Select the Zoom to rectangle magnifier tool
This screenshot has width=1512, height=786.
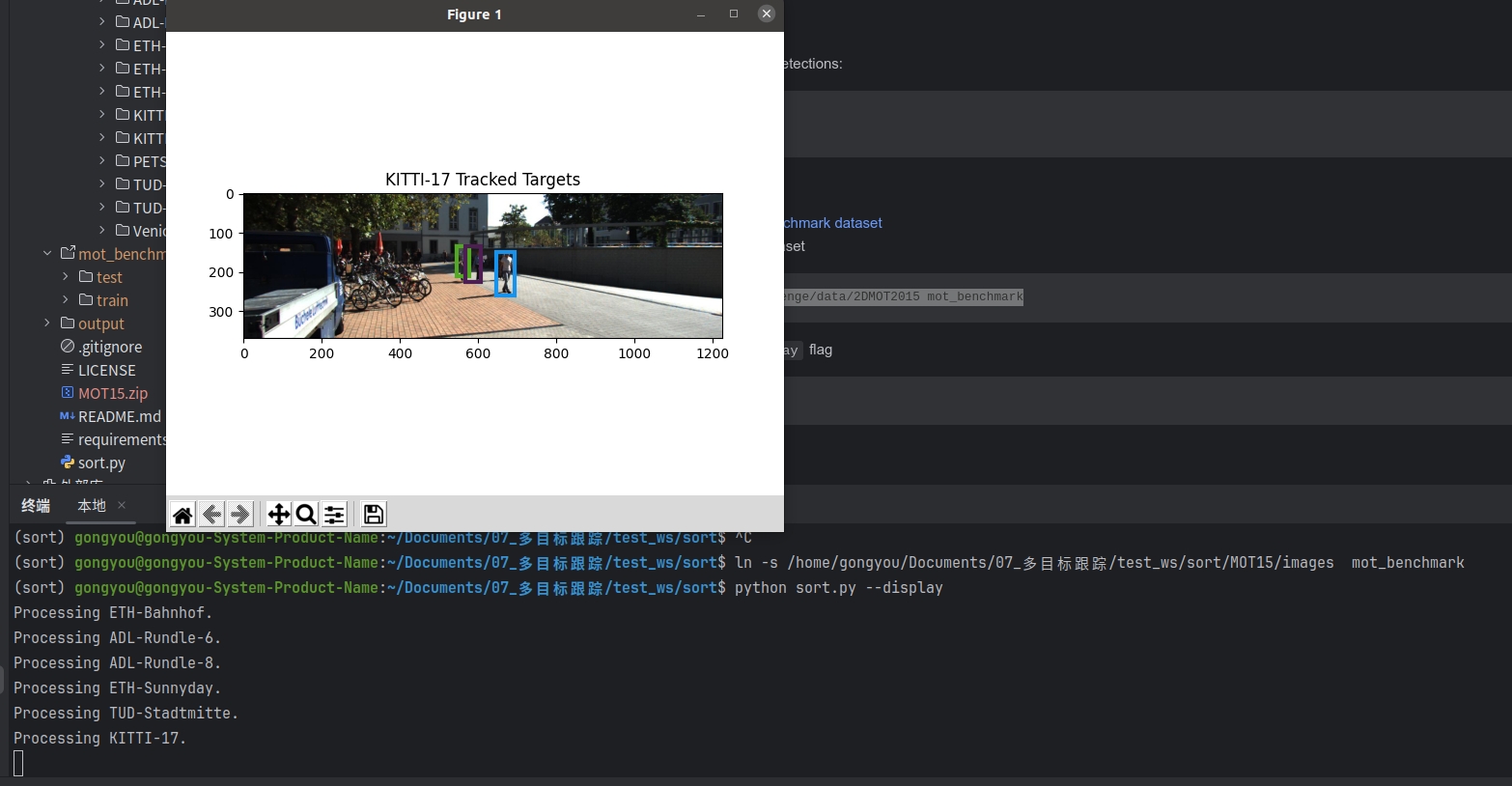pos(306,515)
